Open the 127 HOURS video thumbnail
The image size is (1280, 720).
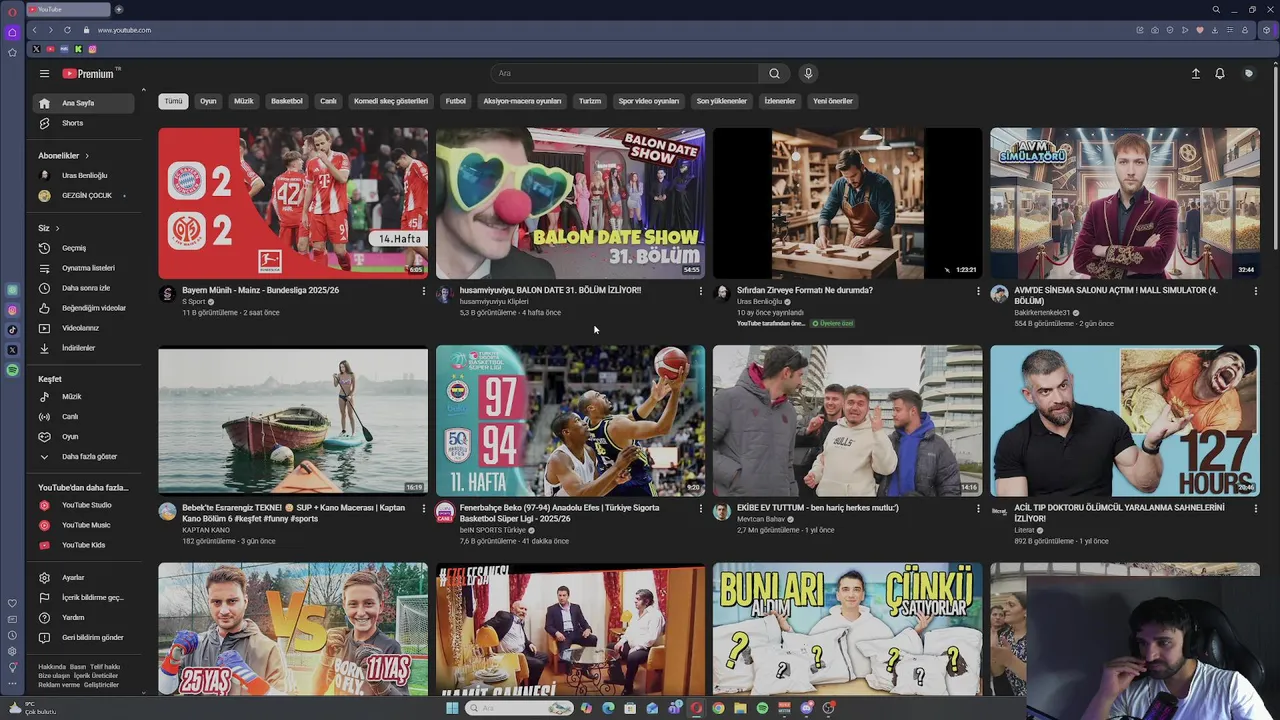1125,421
